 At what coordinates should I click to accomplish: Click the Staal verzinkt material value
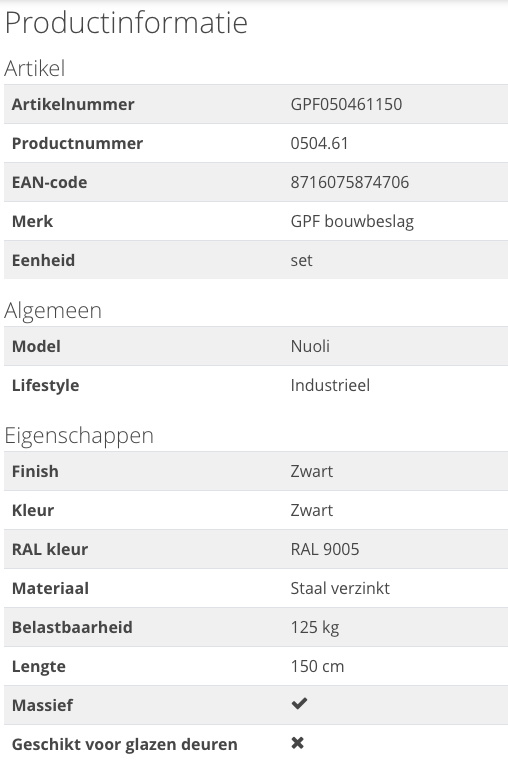point(340,588)
